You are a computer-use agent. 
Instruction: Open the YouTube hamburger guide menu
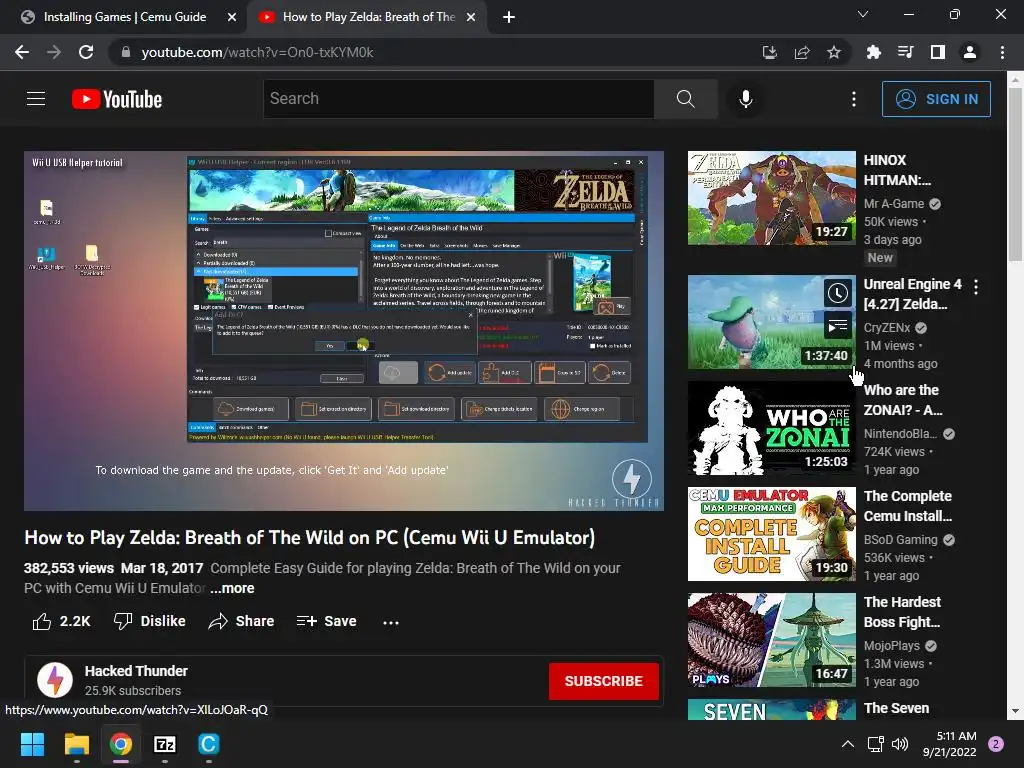36,99
